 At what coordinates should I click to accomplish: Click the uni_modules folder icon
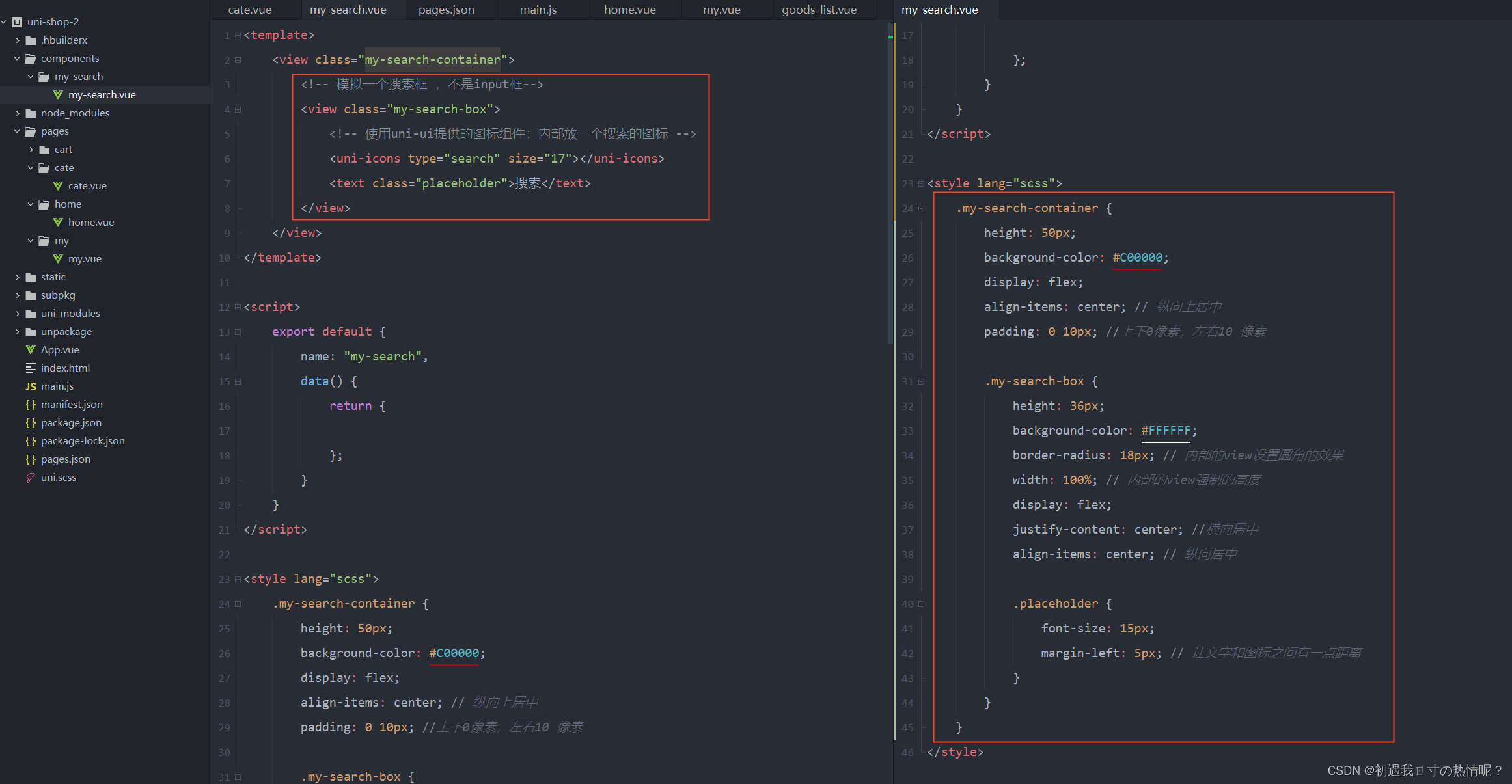click(31, 313)
